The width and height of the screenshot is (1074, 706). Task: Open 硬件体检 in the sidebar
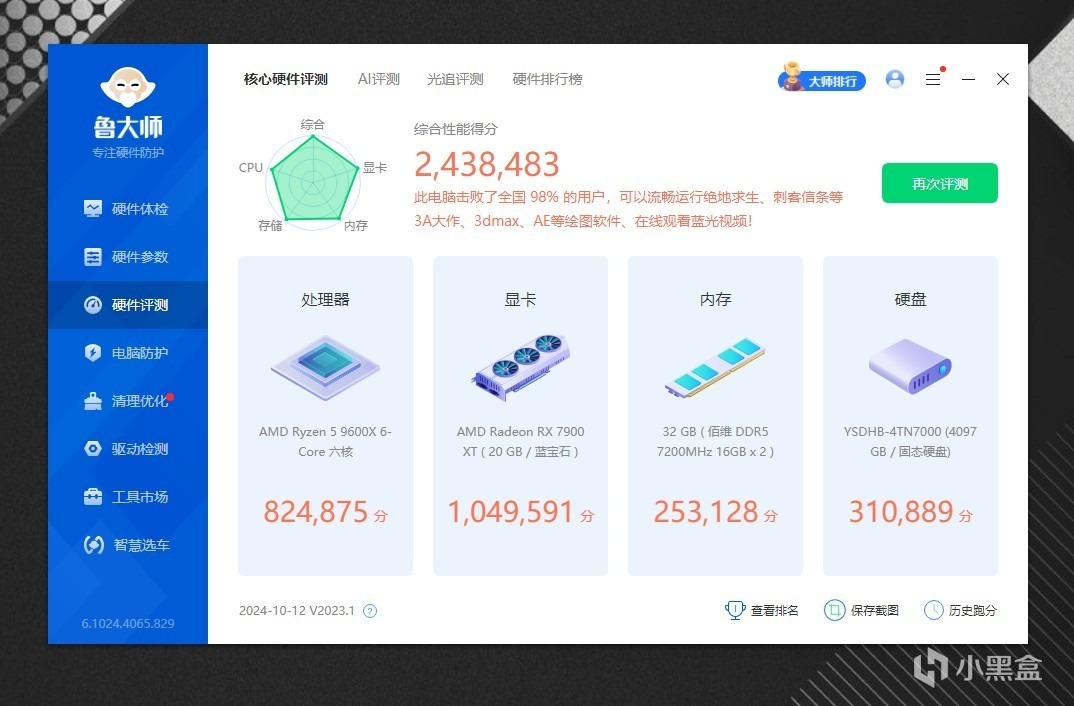point(127,209)
